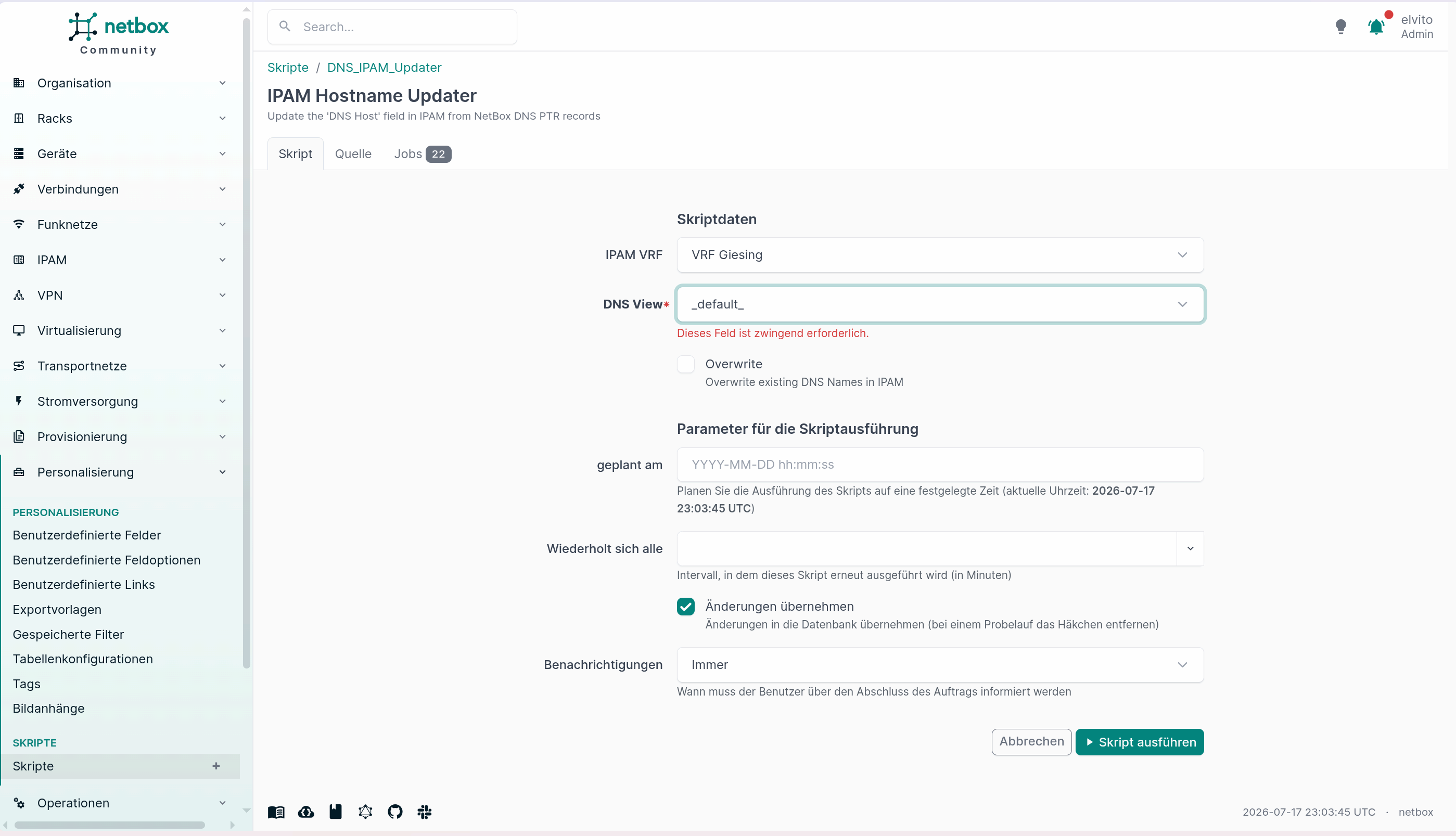Image resolution: width=1456 pixels, height=836 pixels.
Task: Expand the Virtualisierung menu chevron
Action: [x=222, y=331]
